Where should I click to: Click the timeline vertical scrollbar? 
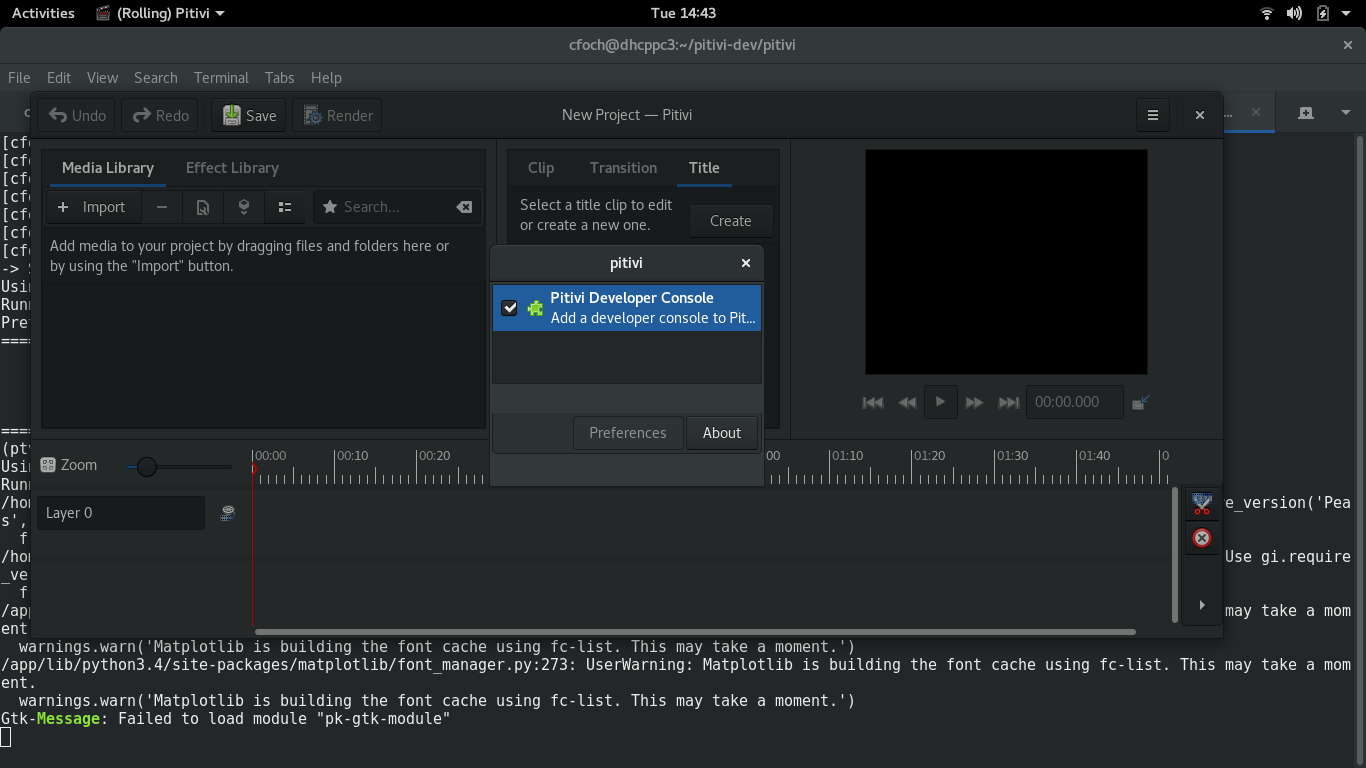click(x=1175, y=553)
